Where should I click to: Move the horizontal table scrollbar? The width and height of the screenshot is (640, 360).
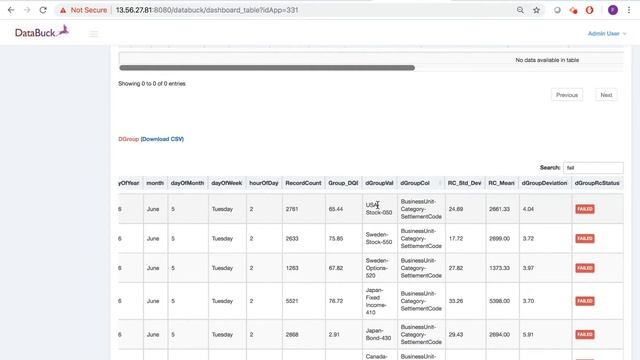pyautogui.click(x=267, y=68)
